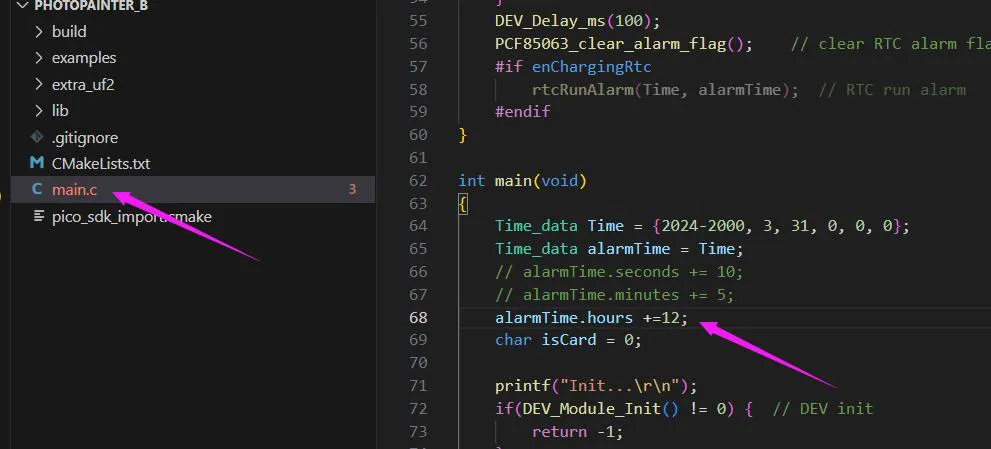Screen dimensions: 991x449
Task: Click the file icon beside pico_sdk_import.cmake
Action: 39,216
